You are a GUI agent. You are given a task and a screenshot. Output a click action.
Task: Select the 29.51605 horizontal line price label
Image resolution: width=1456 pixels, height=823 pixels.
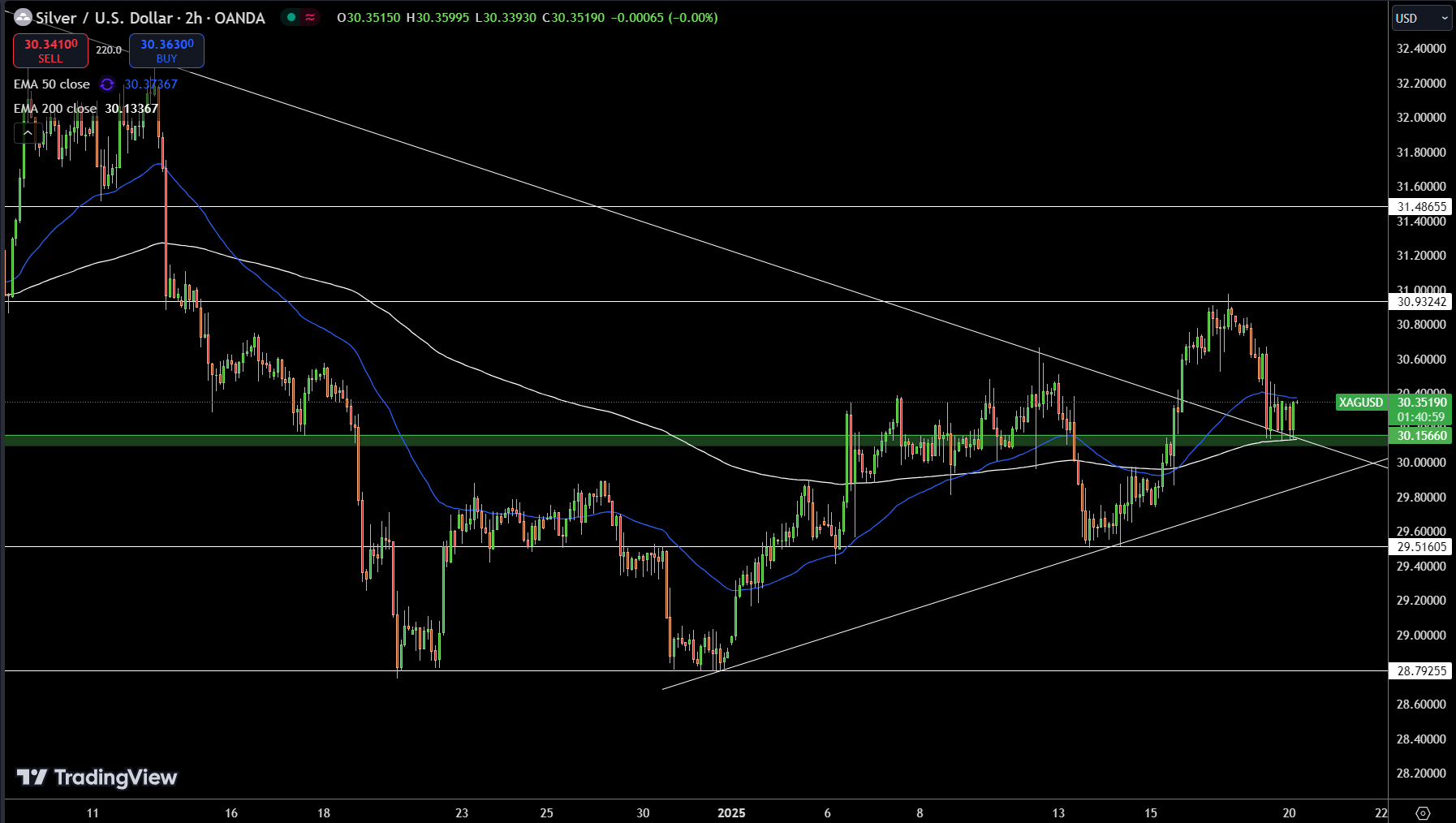pos(1421,547)
